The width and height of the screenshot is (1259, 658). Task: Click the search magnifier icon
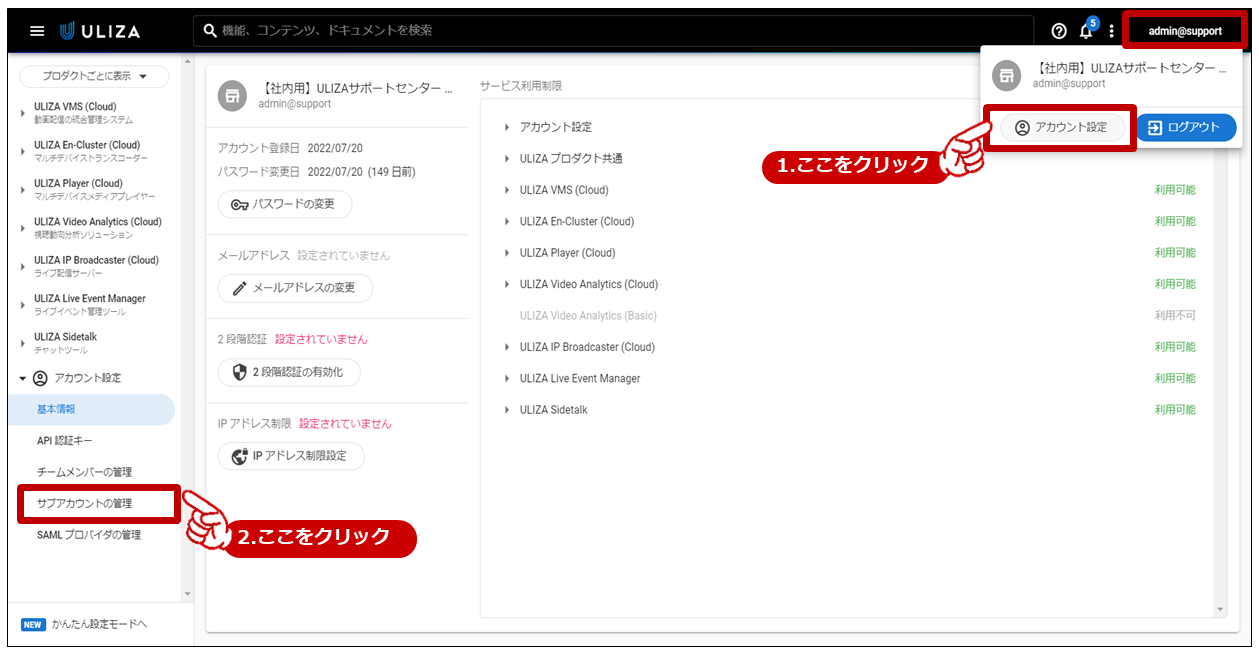210,31
